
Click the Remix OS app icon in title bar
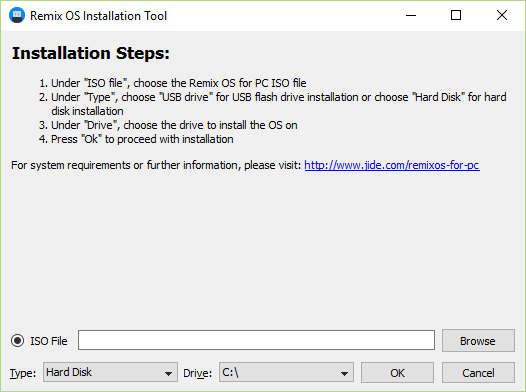click(x=17, y=15)
